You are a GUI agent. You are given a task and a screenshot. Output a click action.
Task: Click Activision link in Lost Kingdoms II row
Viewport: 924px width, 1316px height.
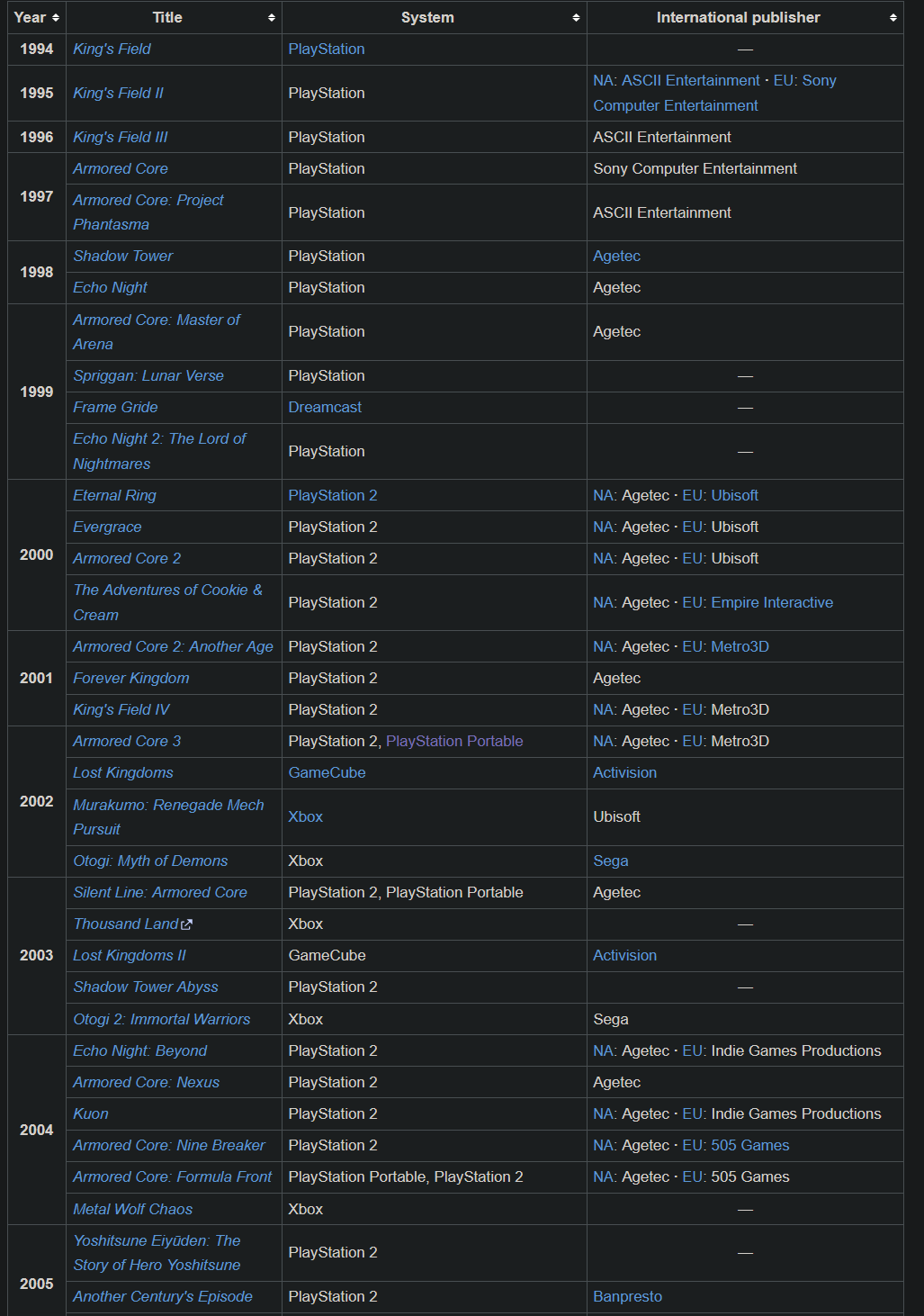pos(624,955)
